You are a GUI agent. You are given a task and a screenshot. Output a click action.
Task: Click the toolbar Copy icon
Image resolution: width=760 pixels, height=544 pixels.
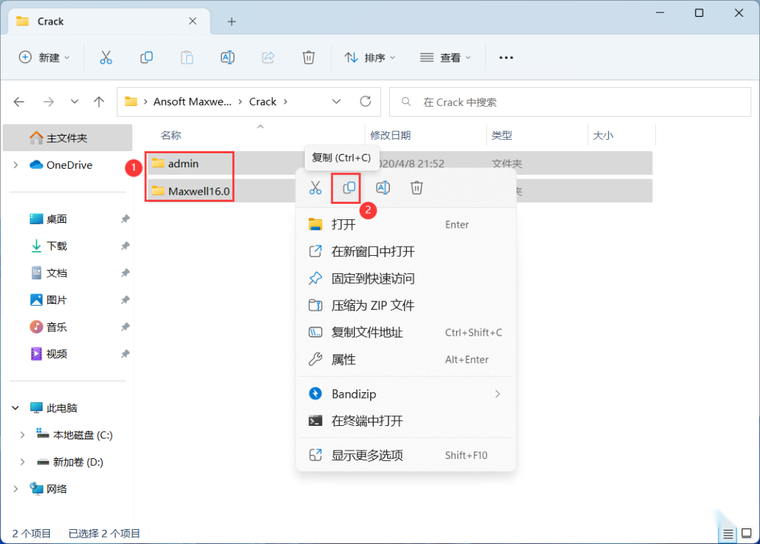point(146,58)
